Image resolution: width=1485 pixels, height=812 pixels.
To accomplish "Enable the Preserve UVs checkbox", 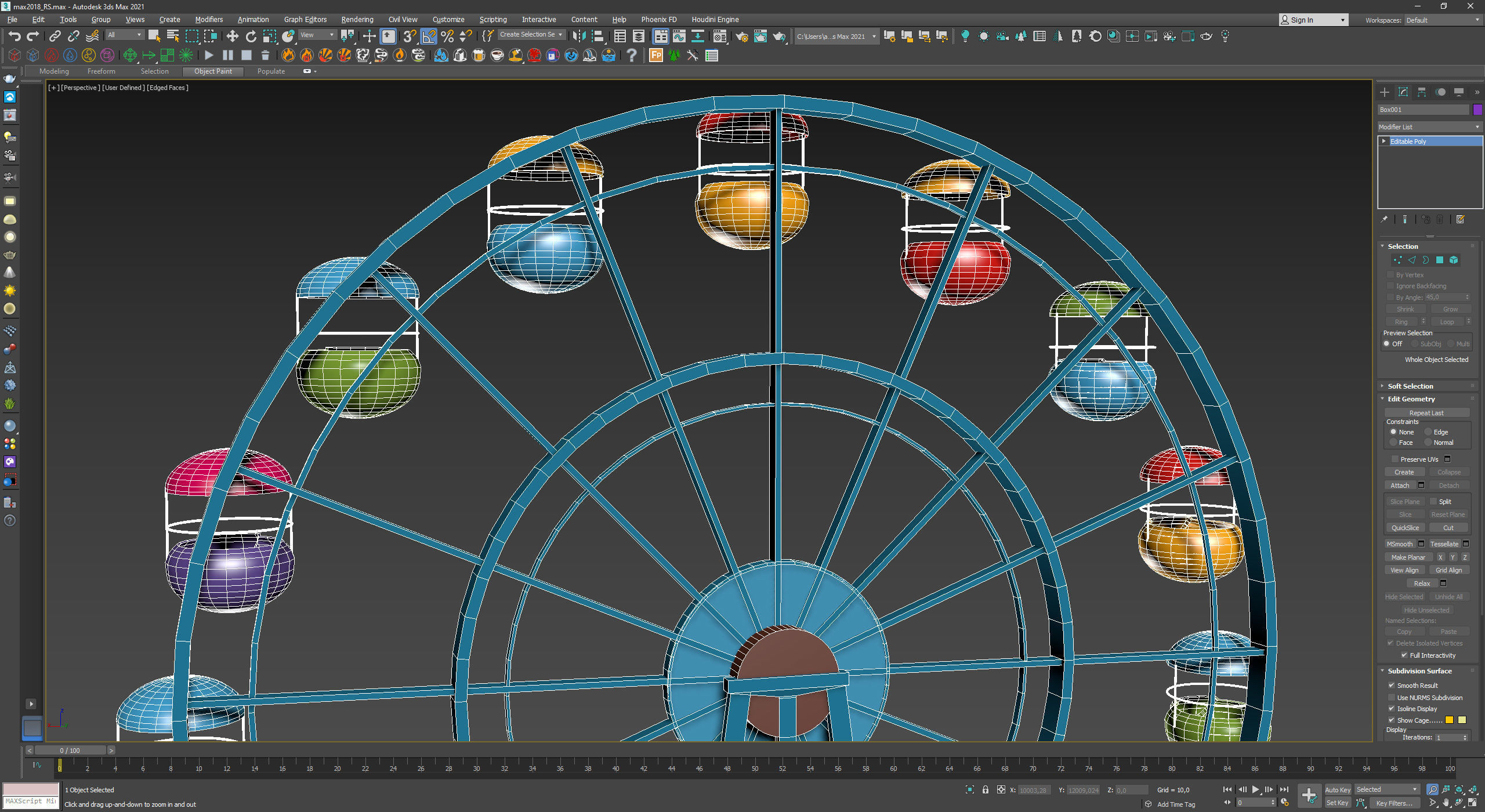I will tap(1395, 459).
